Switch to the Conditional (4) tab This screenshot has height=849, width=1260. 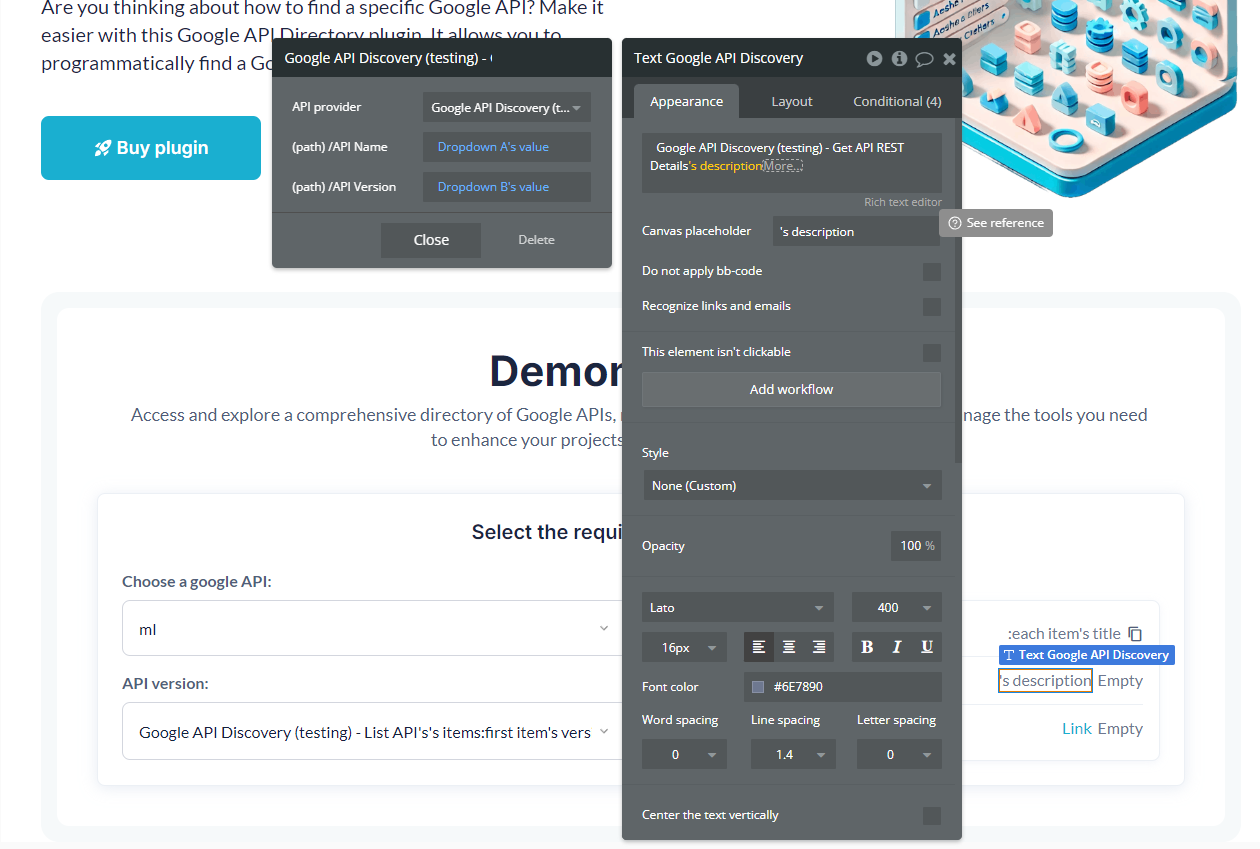897,101
